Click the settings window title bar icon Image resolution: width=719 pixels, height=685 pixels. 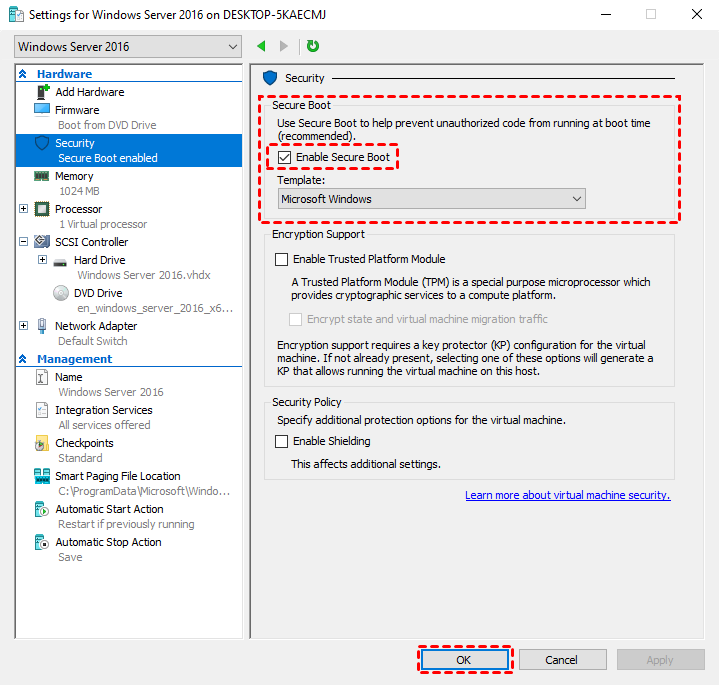(x=17, y=15)
